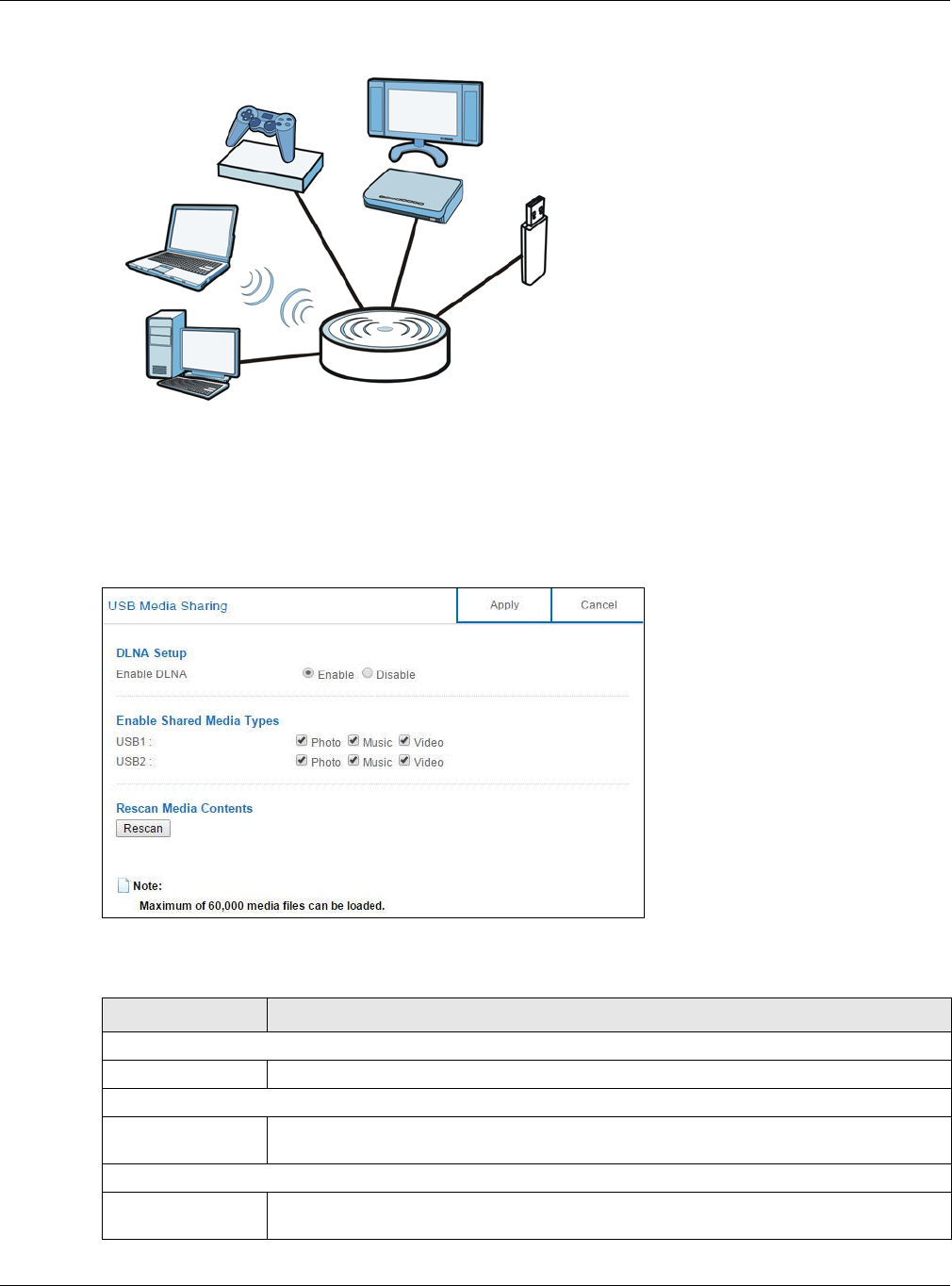Click the Enable Shared Media Types heading
Viewport: 952px width, 1286px height.
(197, 721)
